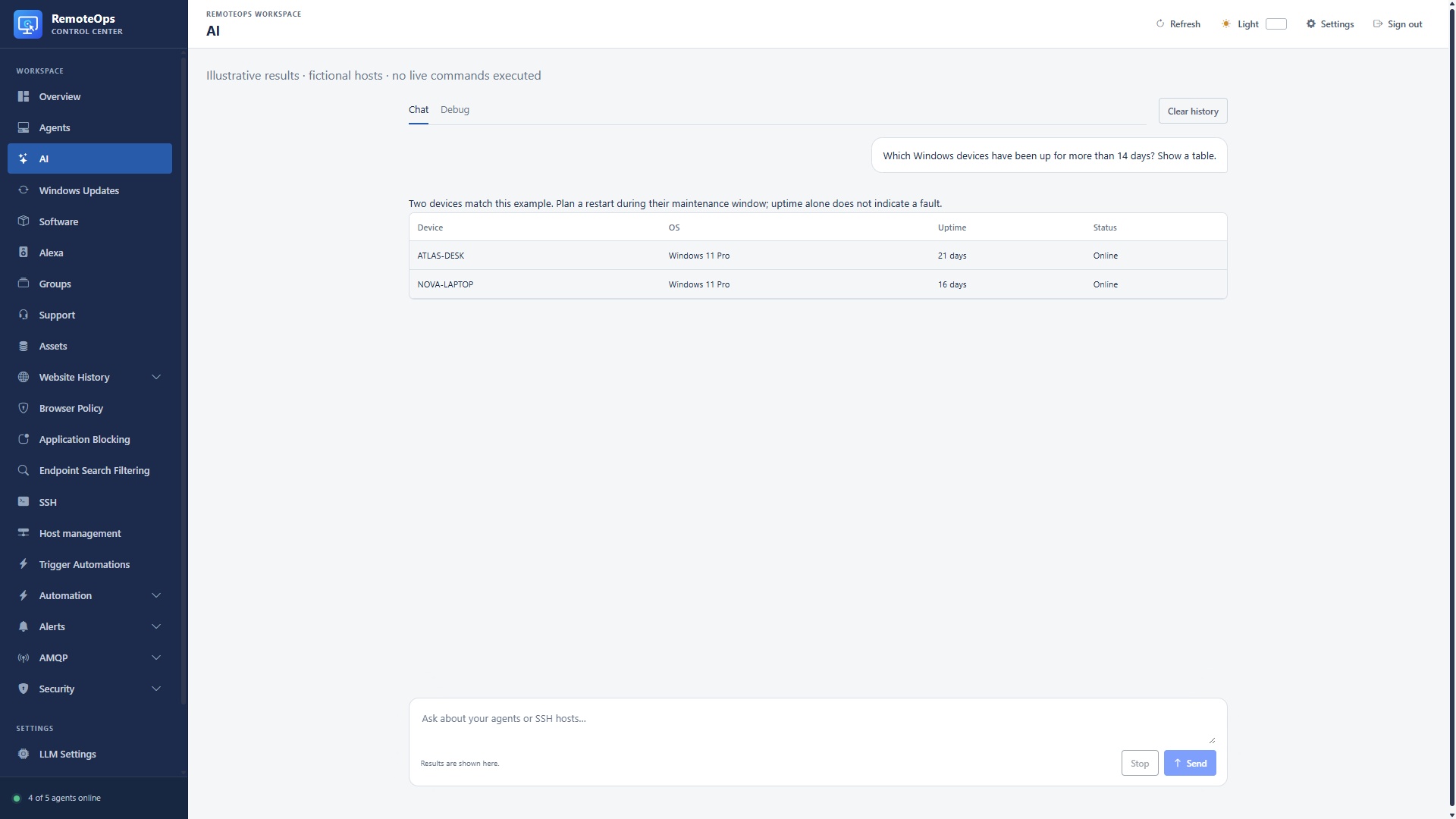Image resolution: width=1456 pixels, height=819 pixels.
Task: Click the Clear history button
Action: 1192,111
